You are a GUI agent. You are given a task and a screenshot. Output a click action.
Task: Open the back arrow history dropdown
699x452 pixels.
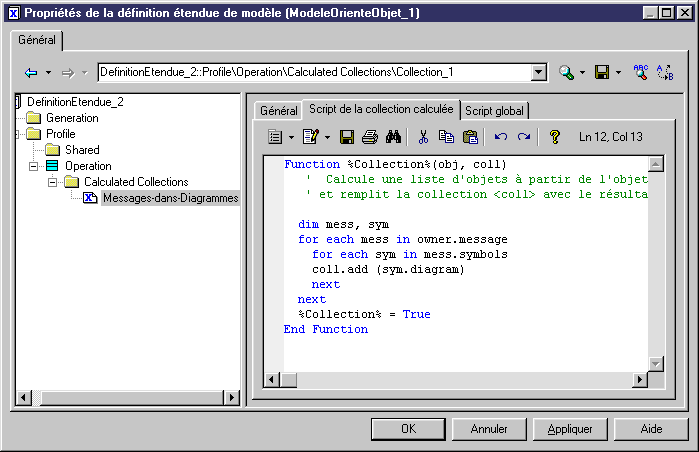point(48,73)
